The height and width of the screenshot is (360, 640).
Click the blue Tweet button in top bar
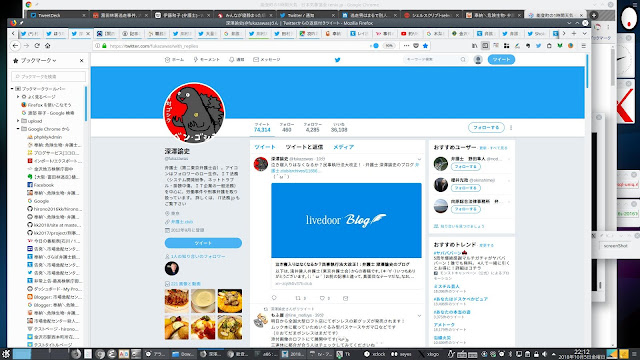tap(501, 60)
